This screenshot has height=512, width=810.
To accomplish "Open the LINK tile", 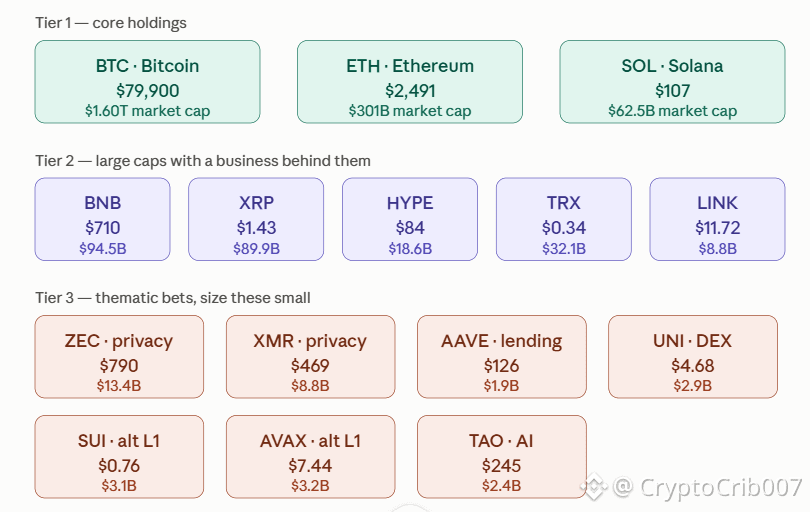I will pos(718,219).
